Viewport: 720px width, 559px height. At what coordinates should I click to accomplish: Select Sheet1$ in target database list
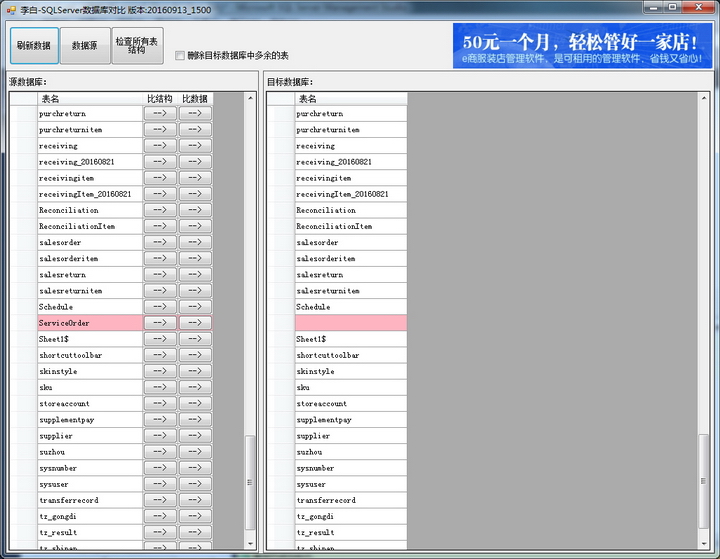click(351, 339)
